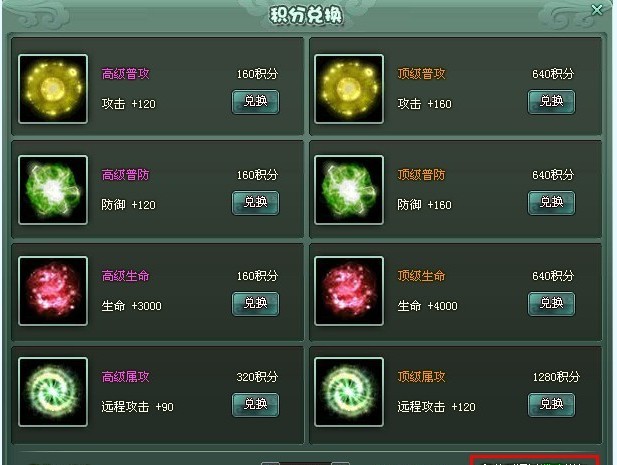Click the 高级普攻 item name
Screen dimensions: 617x465
tap(126, 74)
